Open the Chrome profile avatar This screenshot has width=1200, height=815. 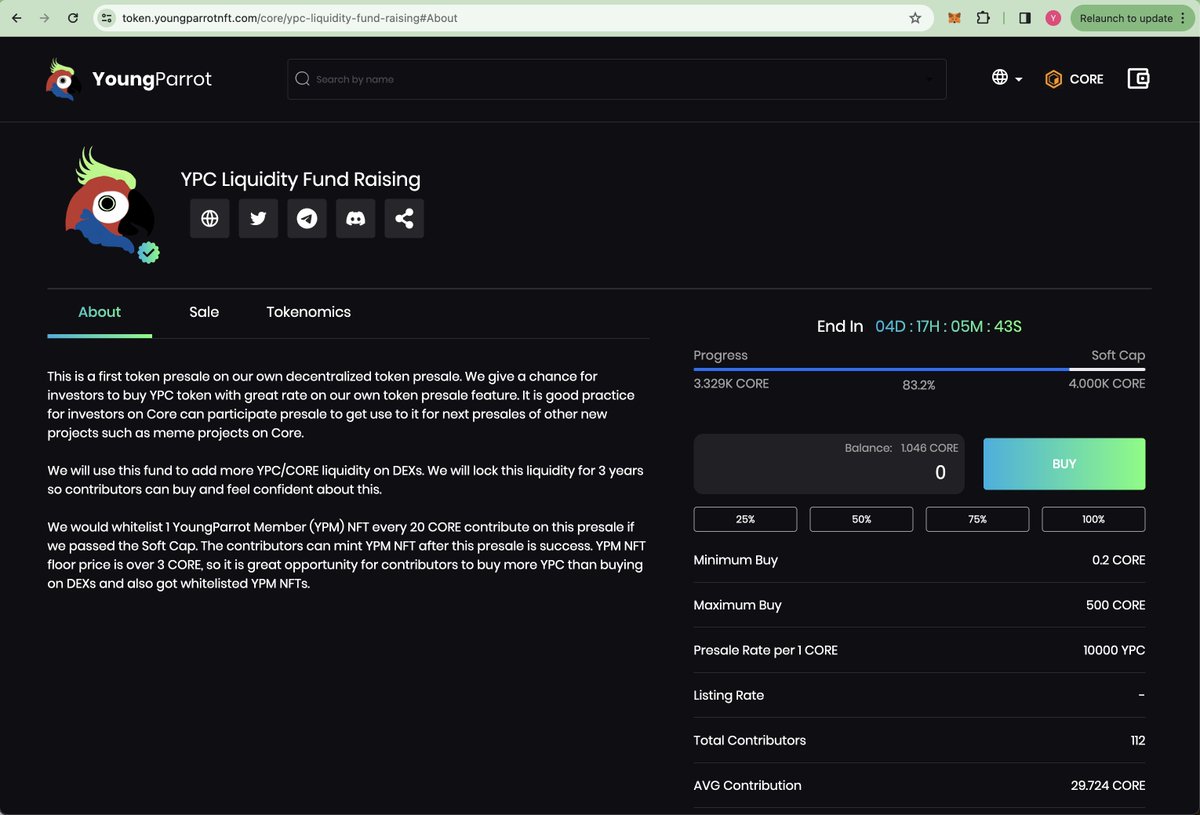point(1053,18)
